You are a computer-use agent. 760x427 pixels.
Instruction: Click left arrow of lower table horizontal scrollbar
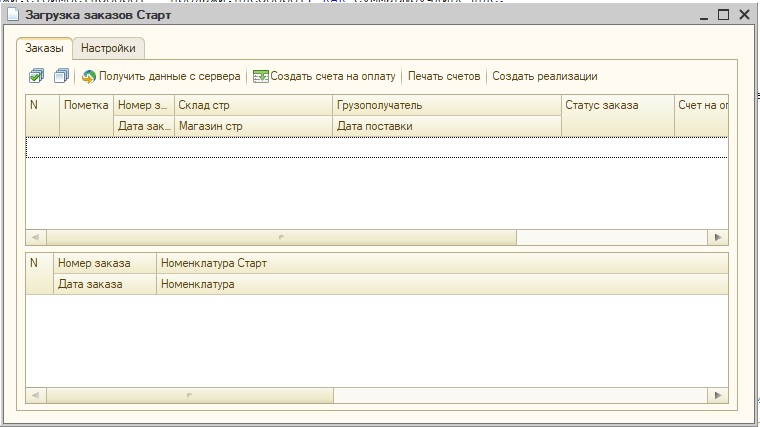(x=36, y=395)
